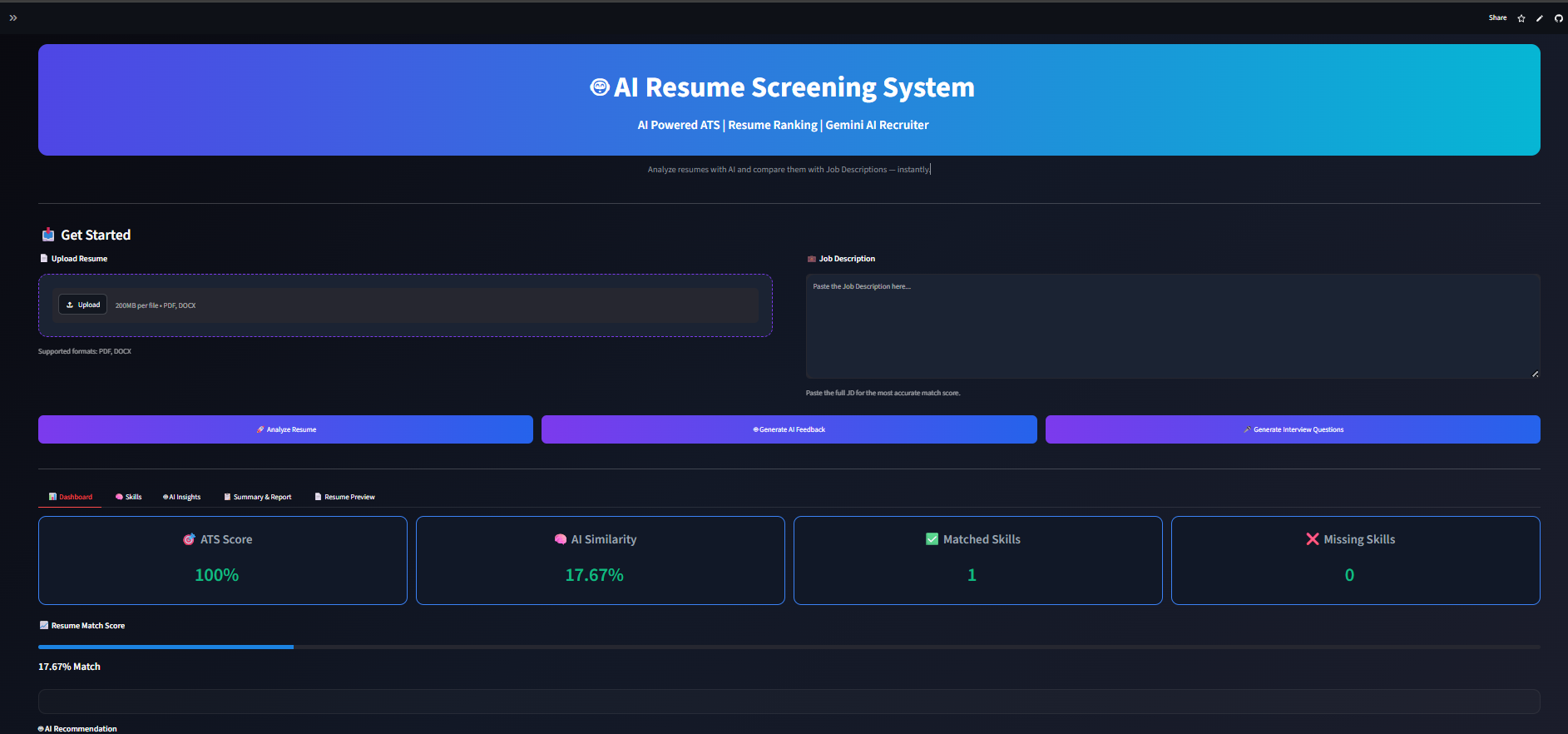Click the red X icon beside Missing Skills
Viewport: 1568px width, 734px height.
1313,539
